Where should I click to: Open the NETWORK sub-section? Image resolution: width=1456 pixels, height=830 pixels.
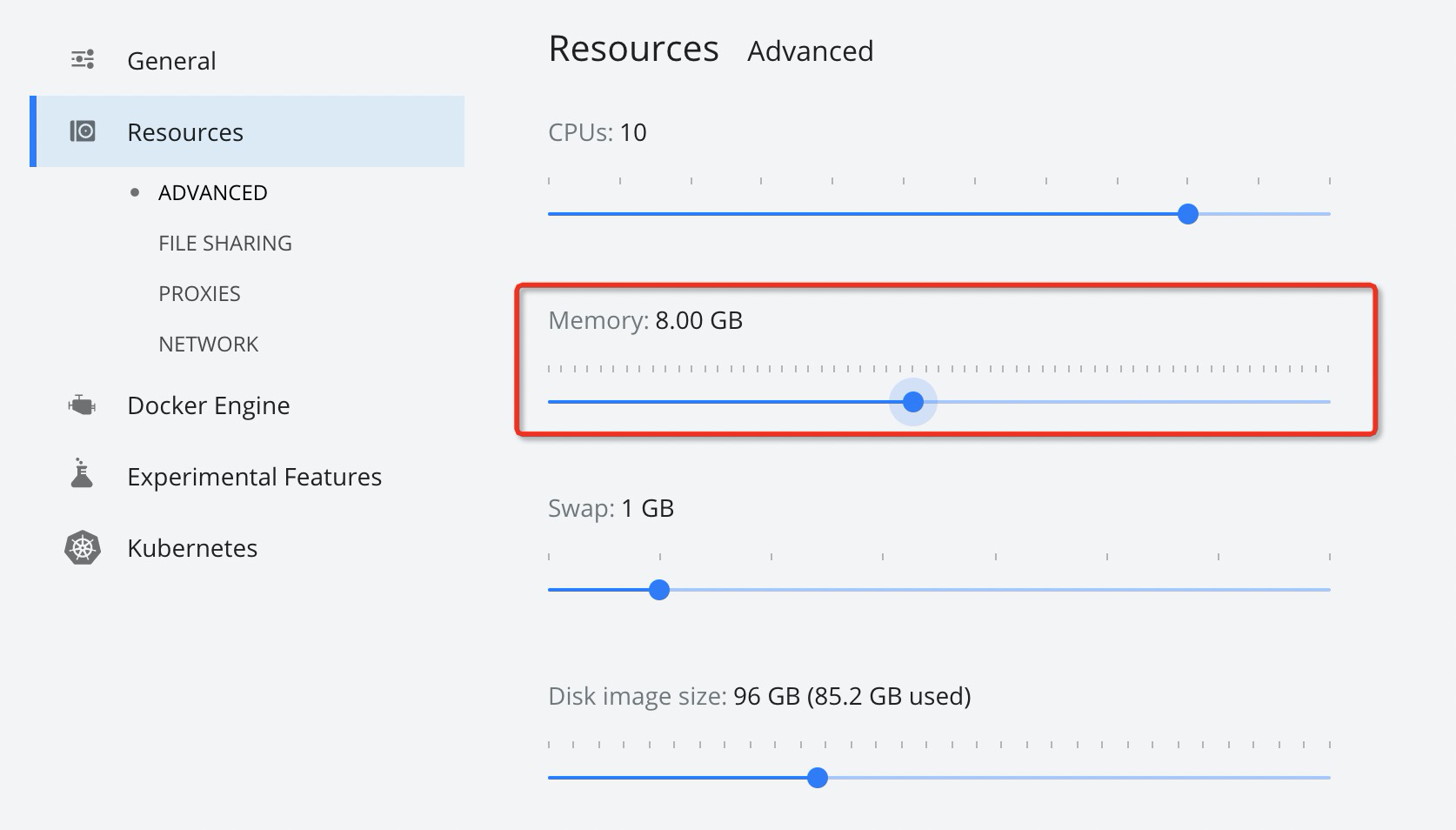point(209,345)
